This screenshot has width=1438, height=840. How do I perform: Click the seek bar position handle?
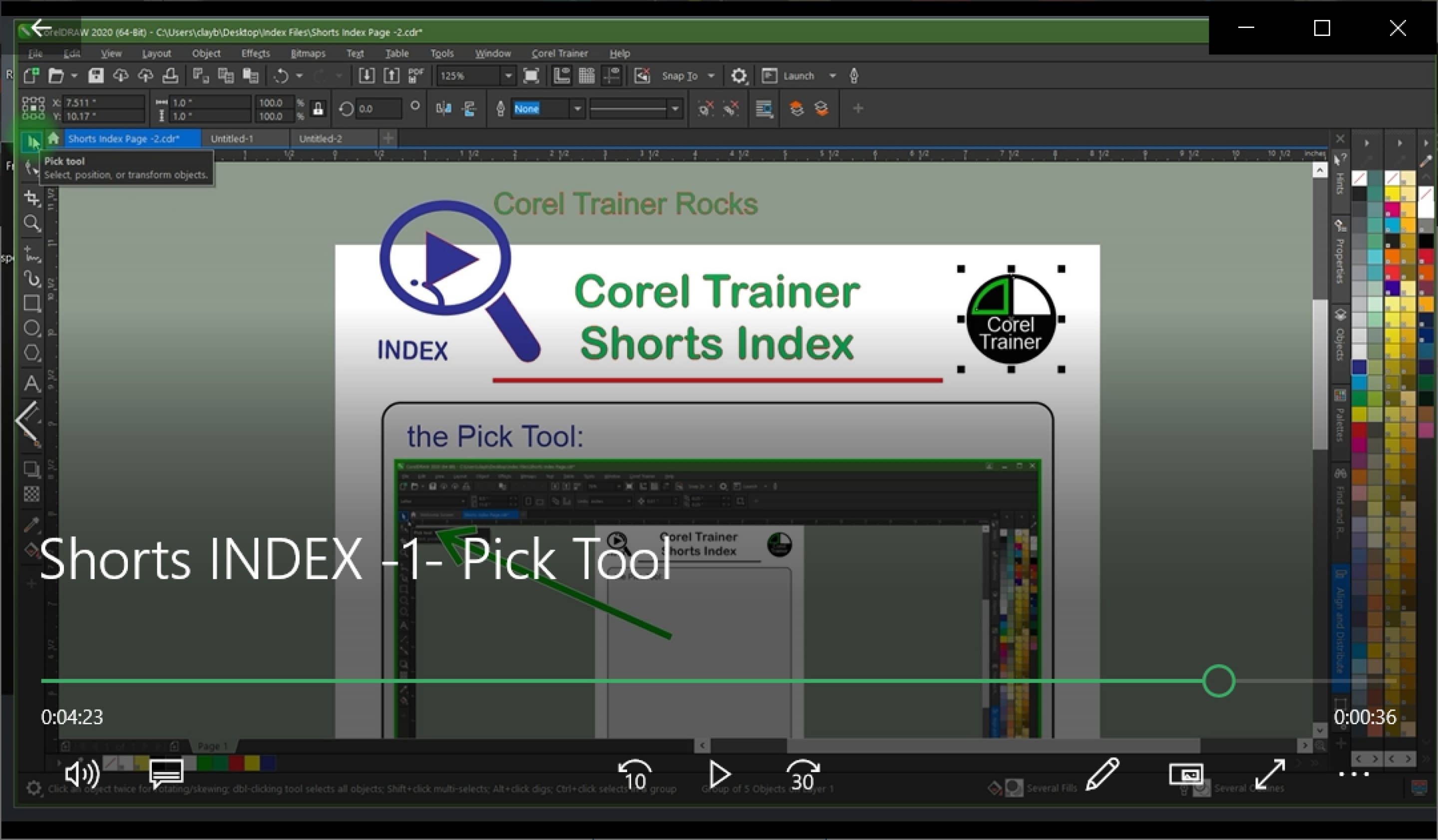(1218, 681)
